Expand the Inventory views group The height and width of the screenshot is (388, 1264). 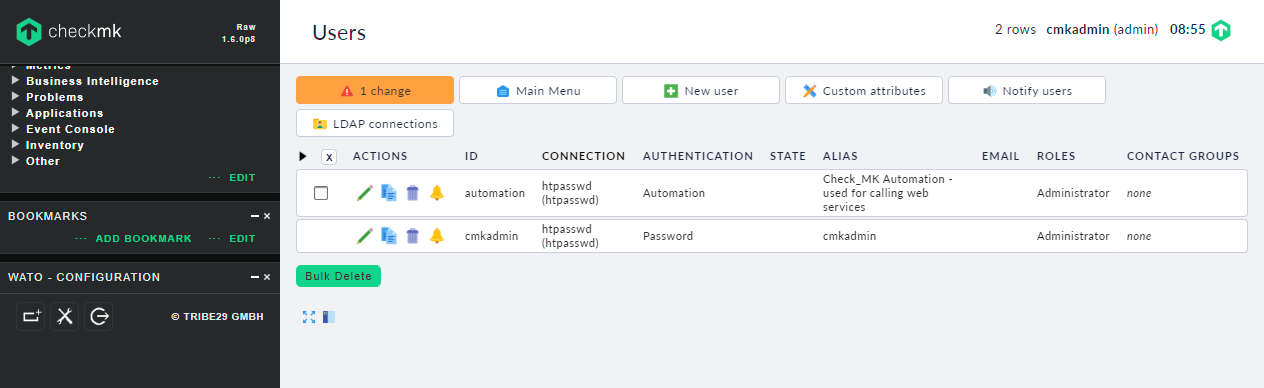47,145
